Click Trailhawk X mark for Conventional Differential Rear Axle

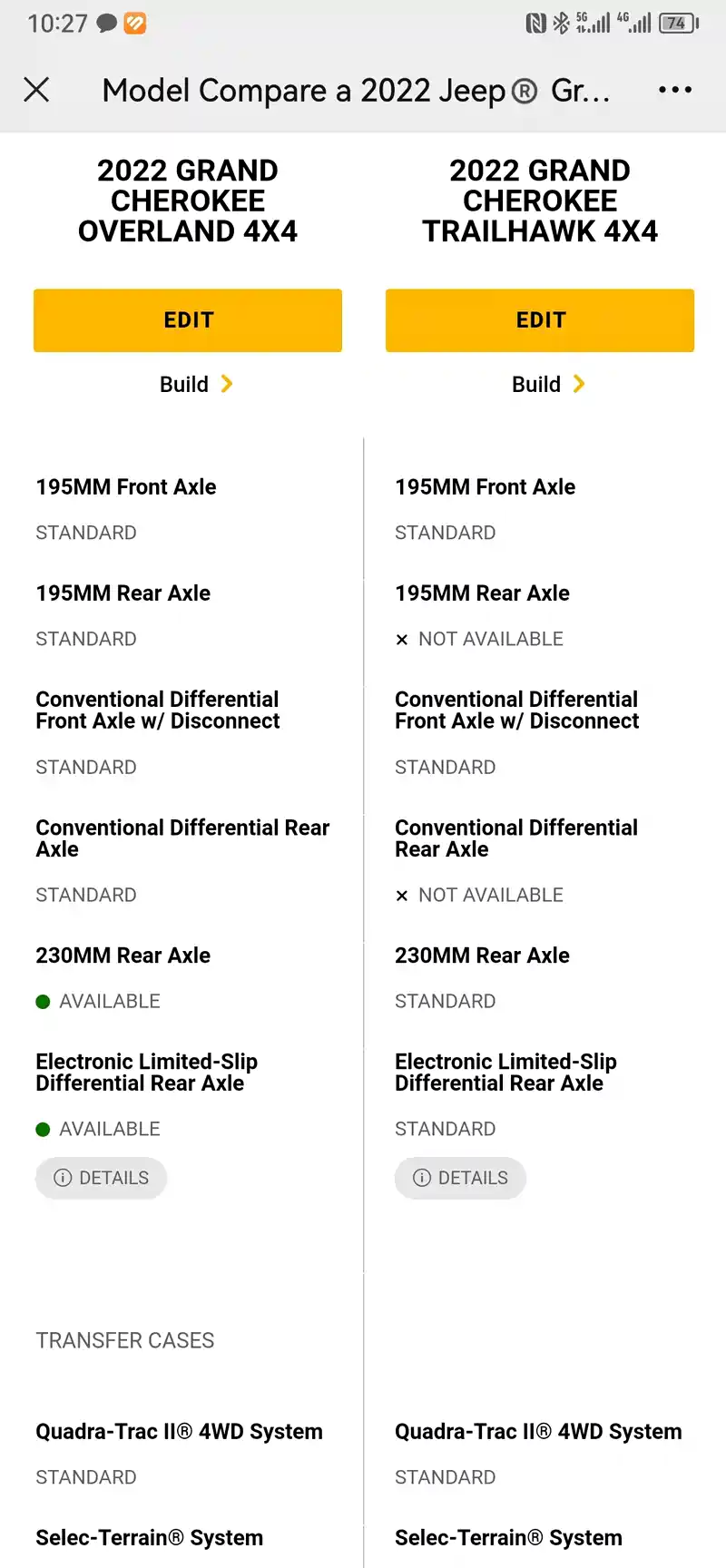[x=402, y=896]
